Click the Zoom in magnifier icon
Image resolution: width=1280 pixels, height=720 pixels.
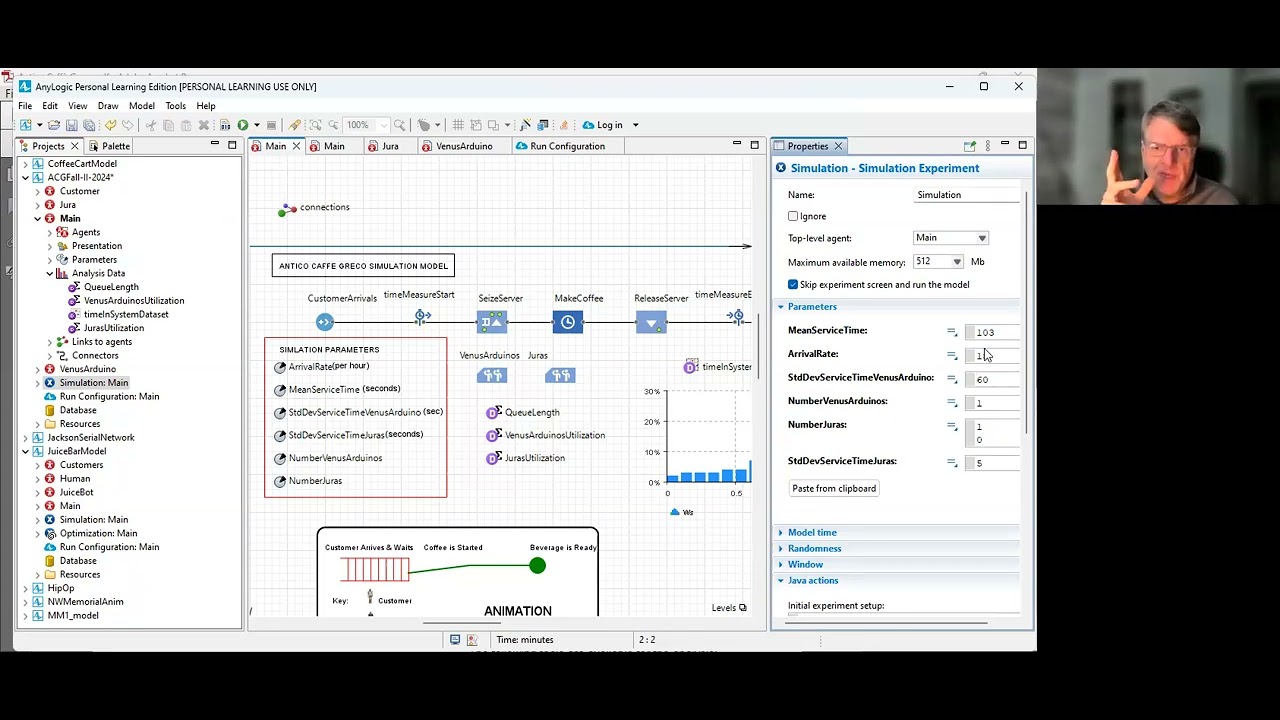399,125
